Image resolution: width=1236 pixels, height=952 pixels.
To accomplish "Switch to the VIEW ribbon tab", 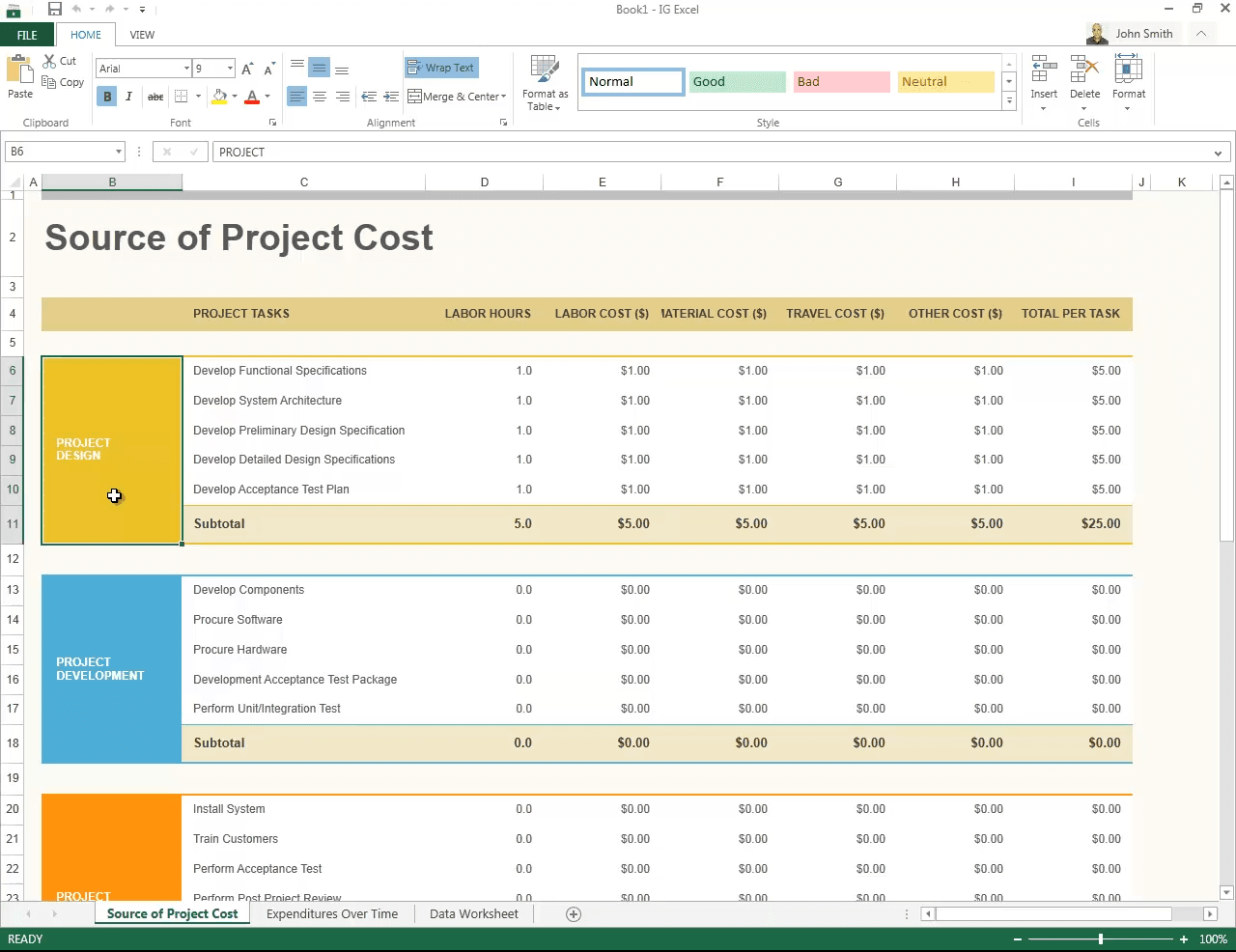I will tap(142, 35).
